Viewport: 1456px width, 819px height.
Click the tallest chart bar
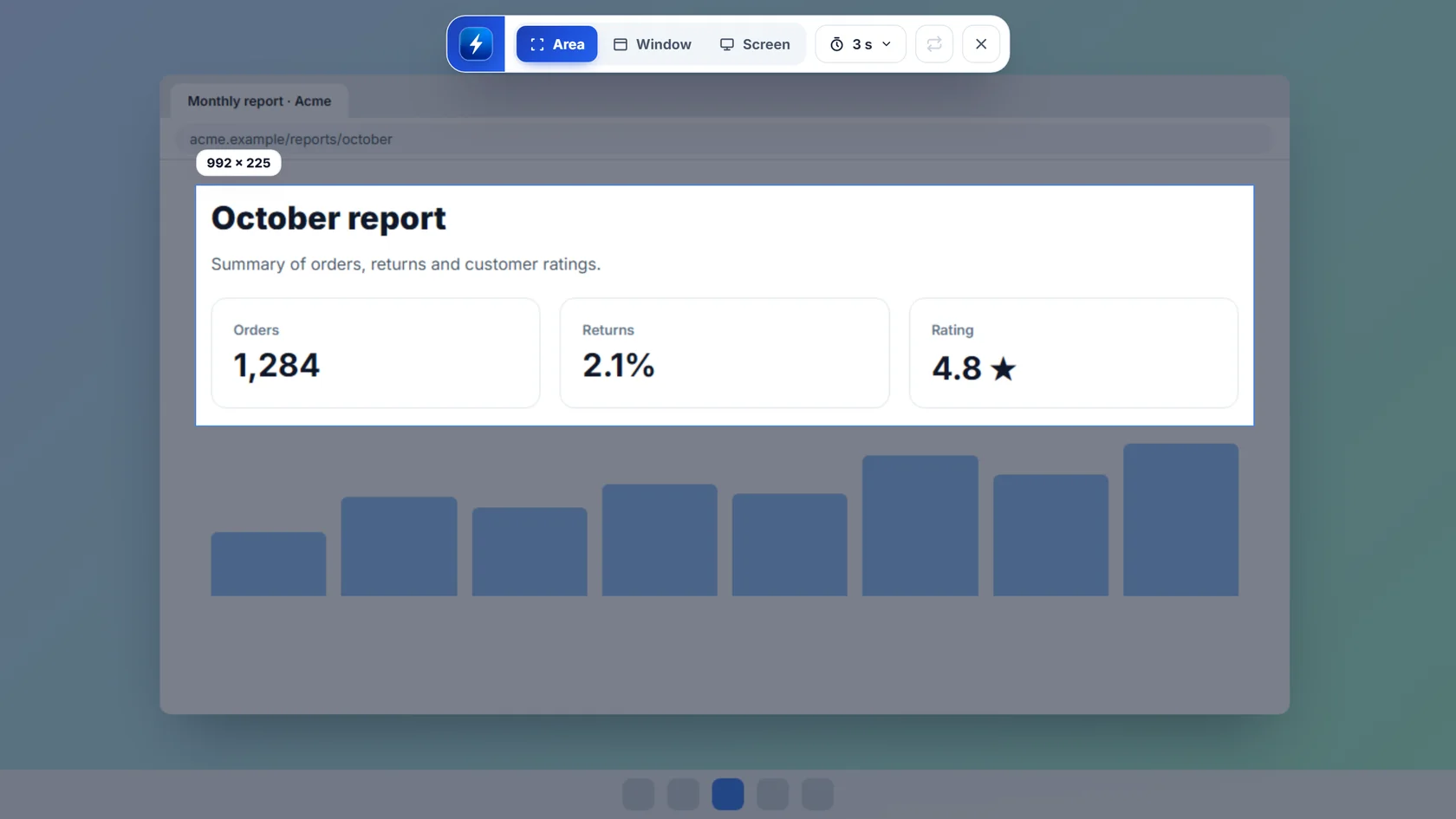click(x=1180, y=520)
